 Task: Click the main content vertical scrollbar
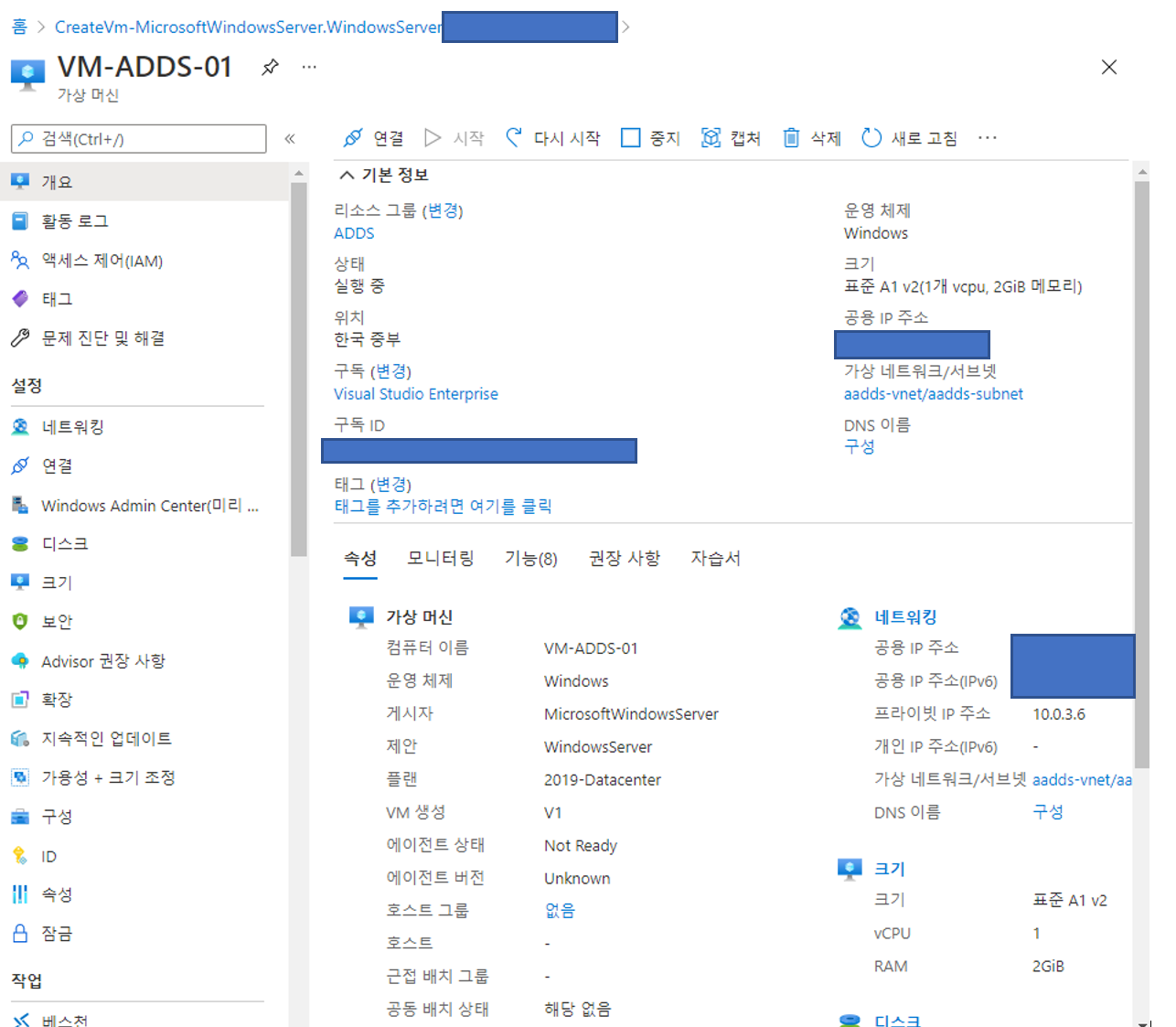tap(1141, 475)
